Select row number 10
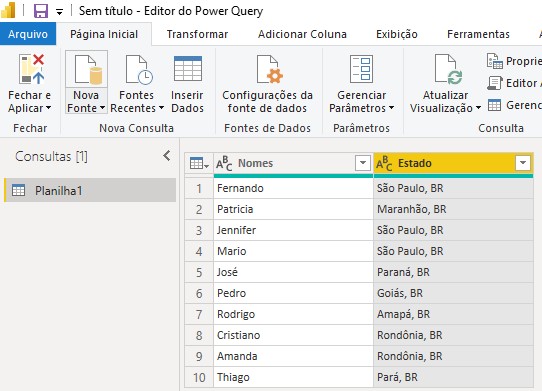The width and height of the screenshot is (542, 391). click(x=199, y=378)
